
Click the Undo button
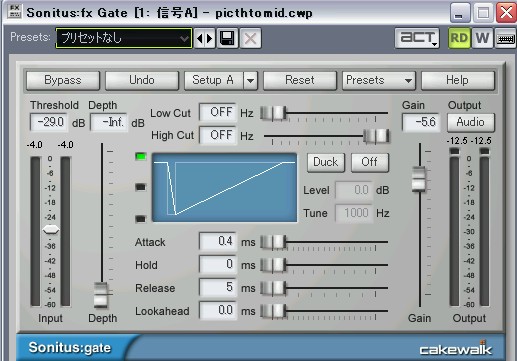pos(142,80)
